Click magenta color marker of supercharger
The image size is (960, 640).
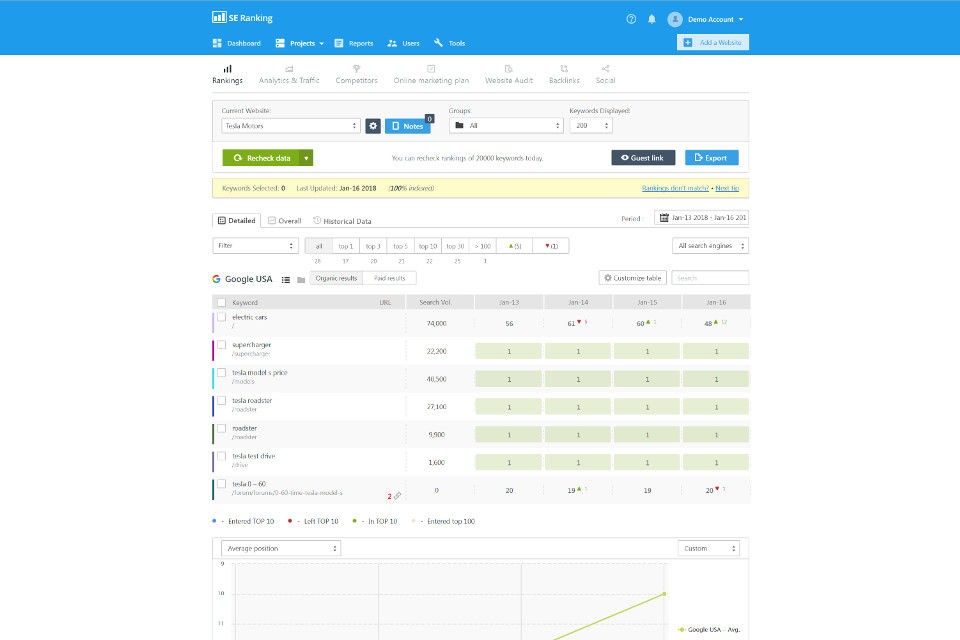(213, 351)
